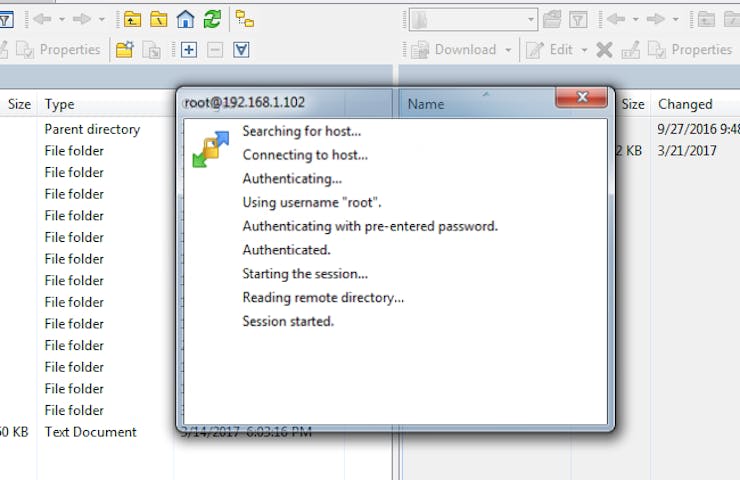Click the remote rename icon
The image size is (740, 480).
(x=631, y=50)
